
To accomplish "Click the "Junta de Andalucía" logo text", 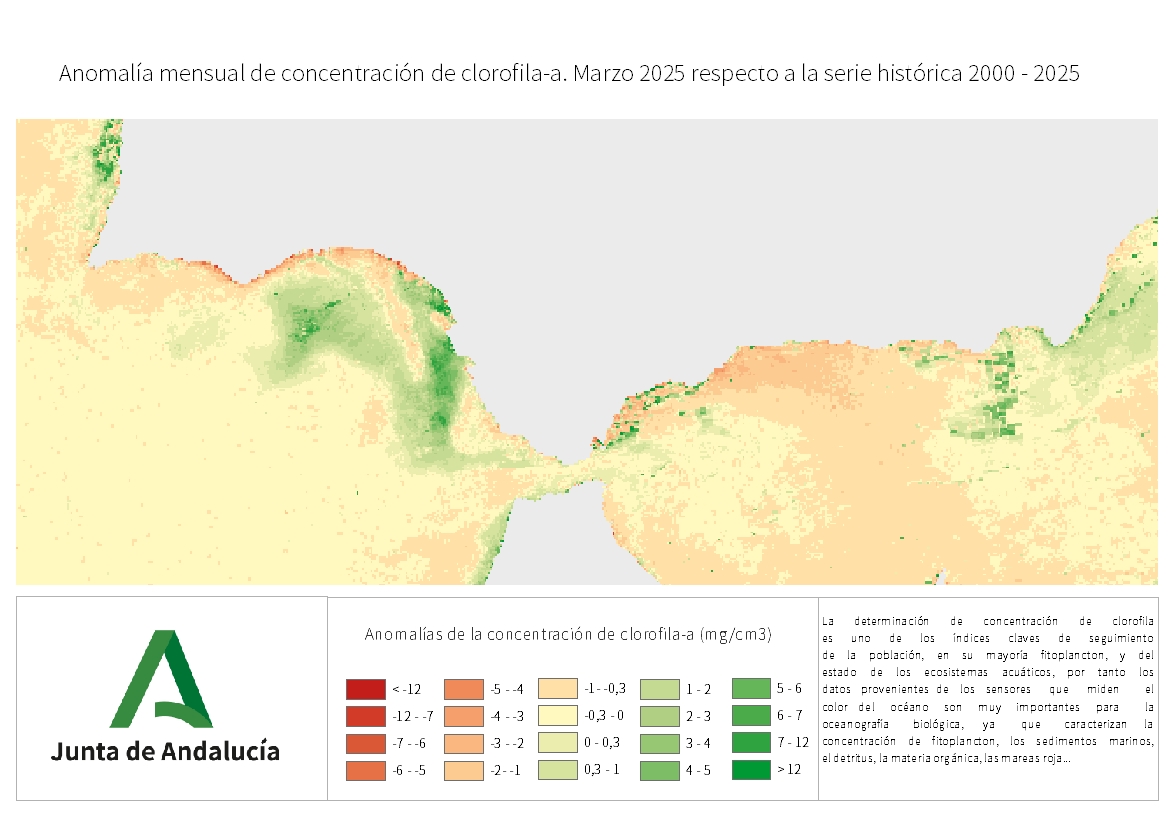I will click(x=165, y=751).
